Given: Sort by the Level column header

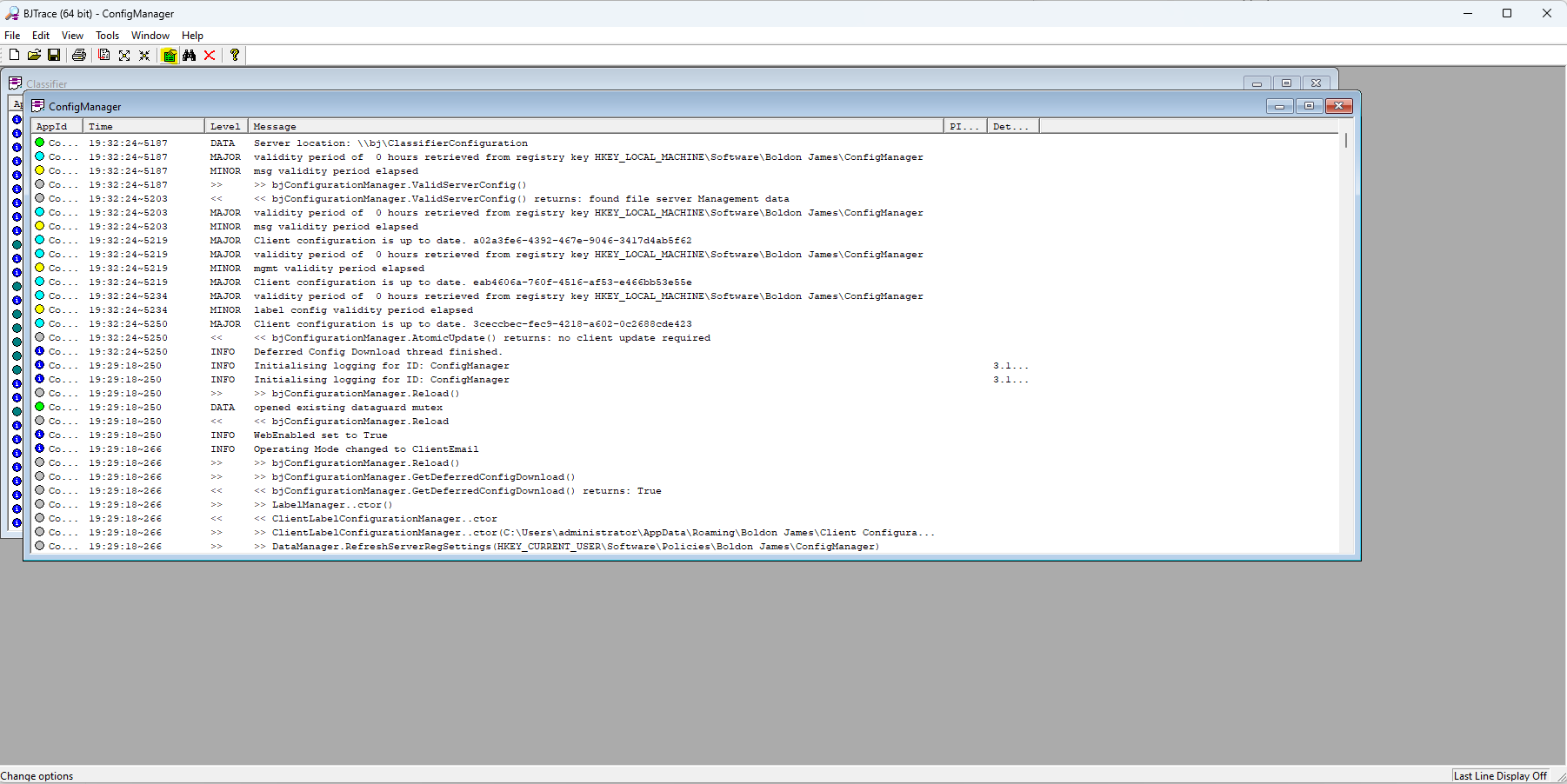Looking at the screenshot, I should (225, 126).
